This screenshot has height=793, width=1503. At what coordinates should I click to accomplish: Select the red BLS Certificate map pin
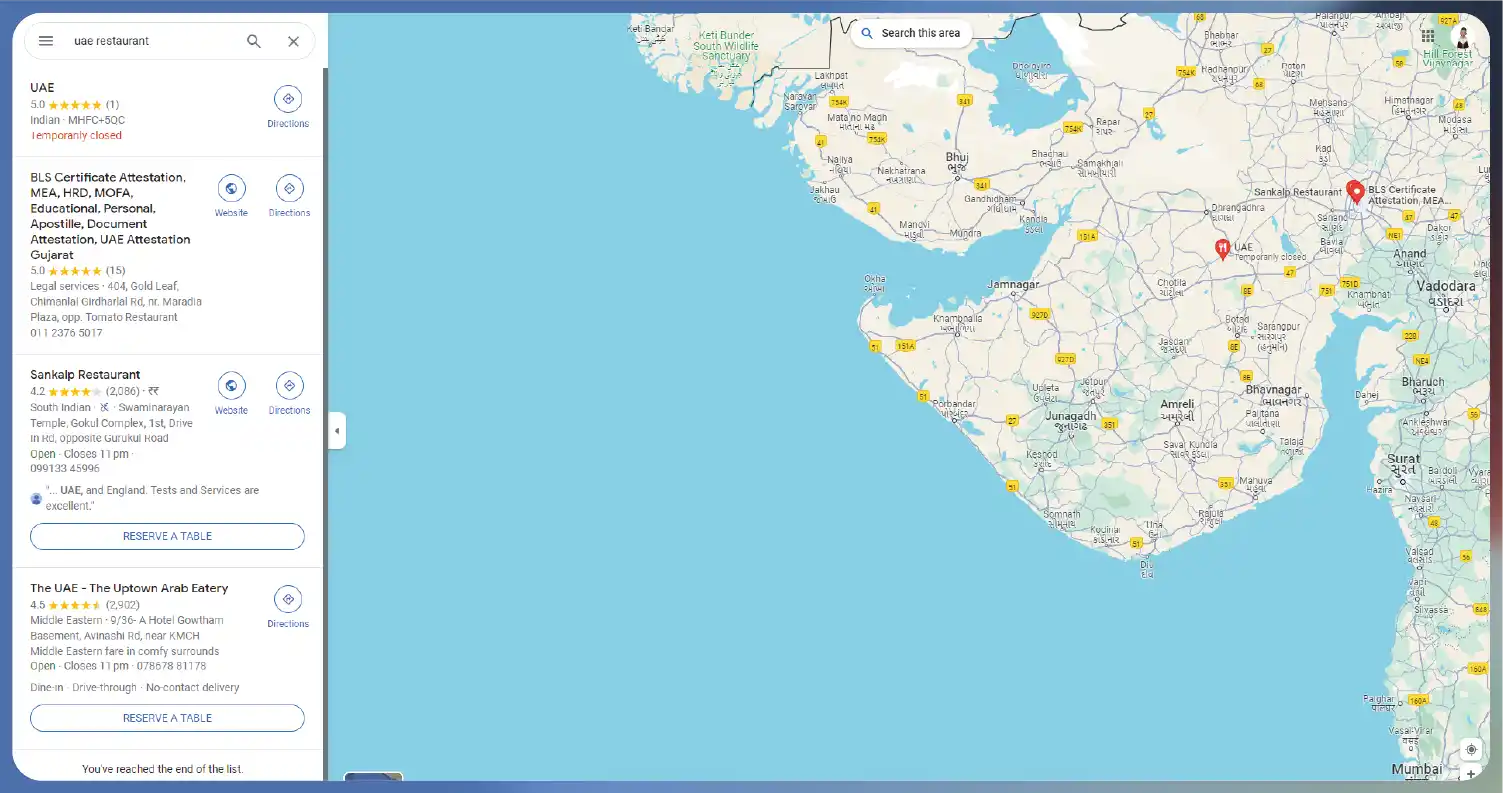(1356, 191)
